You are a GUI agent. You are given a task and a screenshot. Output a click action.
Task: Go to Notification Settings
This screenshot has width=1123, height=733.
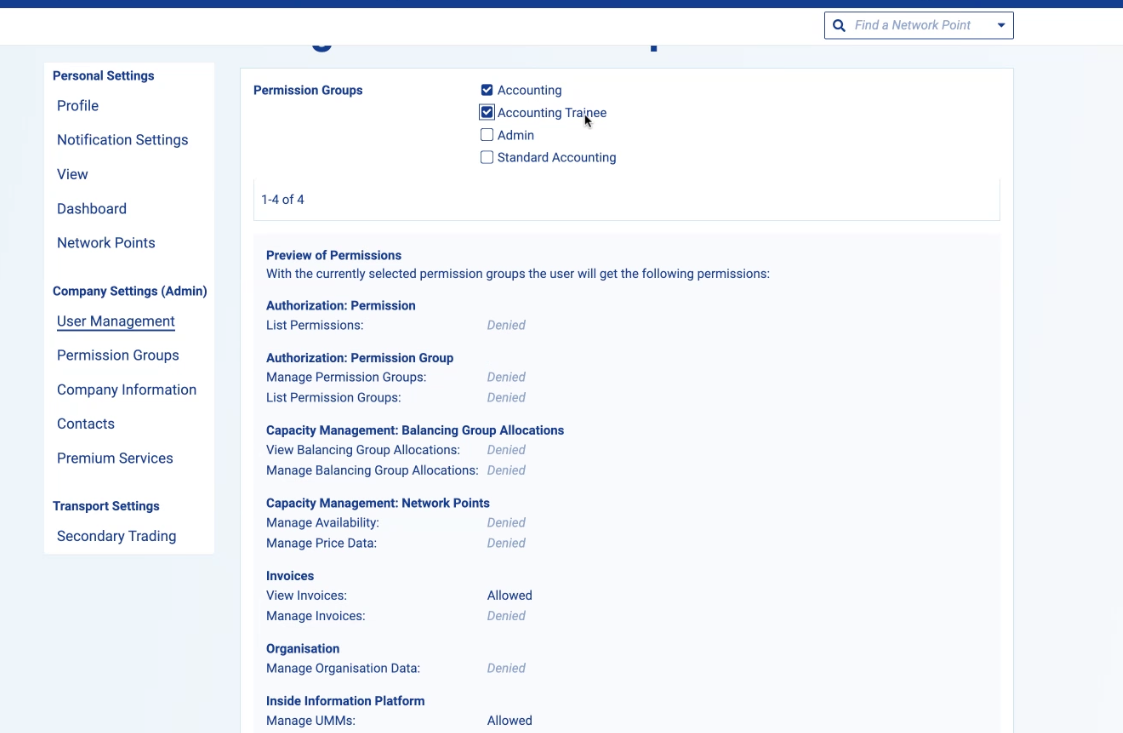click(x=122, y=140)
